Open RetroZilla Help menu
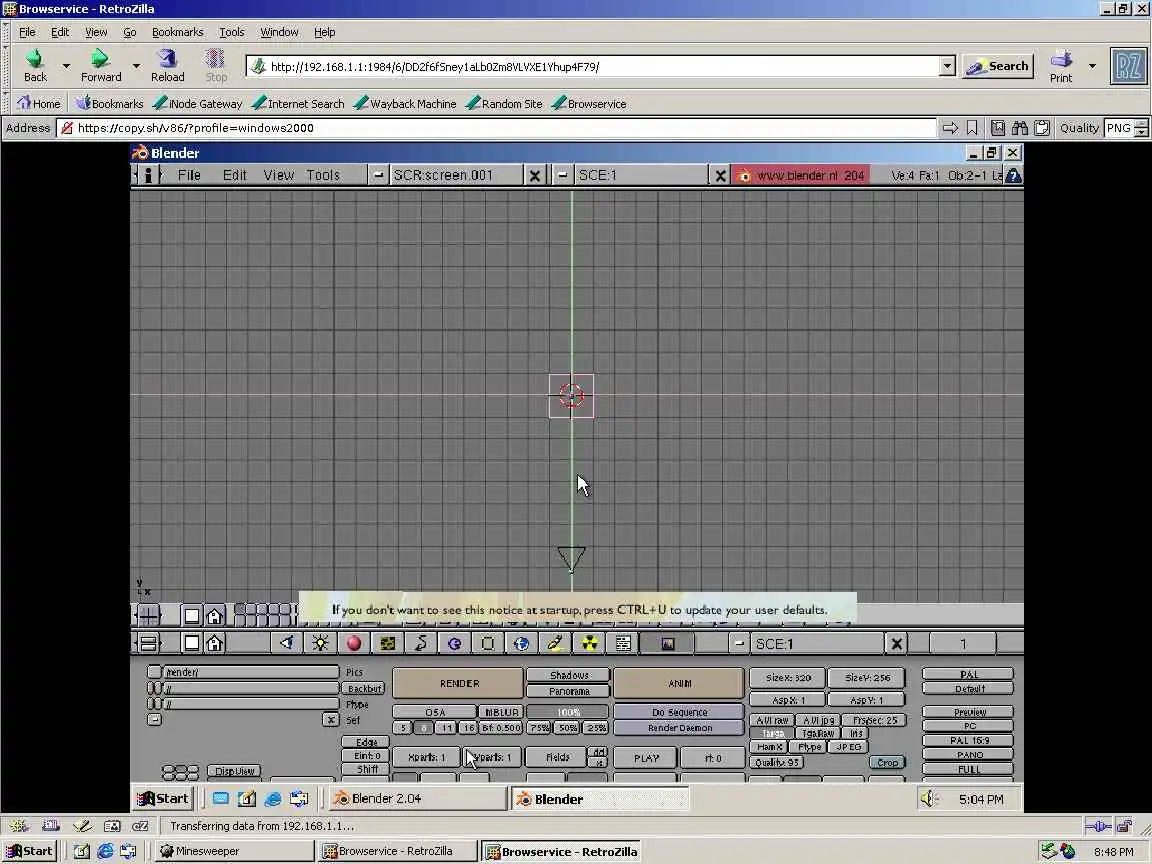1152x864 pixels. point(324,32)
